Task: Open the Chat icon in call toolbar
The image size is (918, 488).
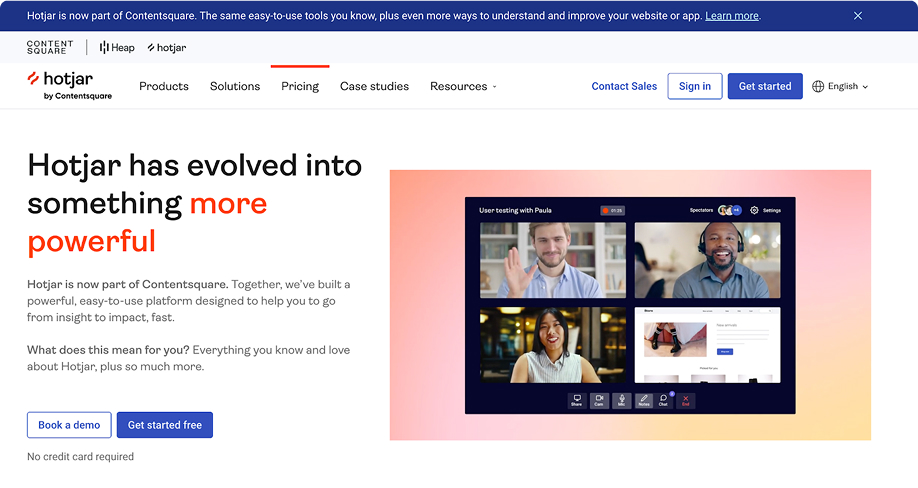Action: [664, 400]
